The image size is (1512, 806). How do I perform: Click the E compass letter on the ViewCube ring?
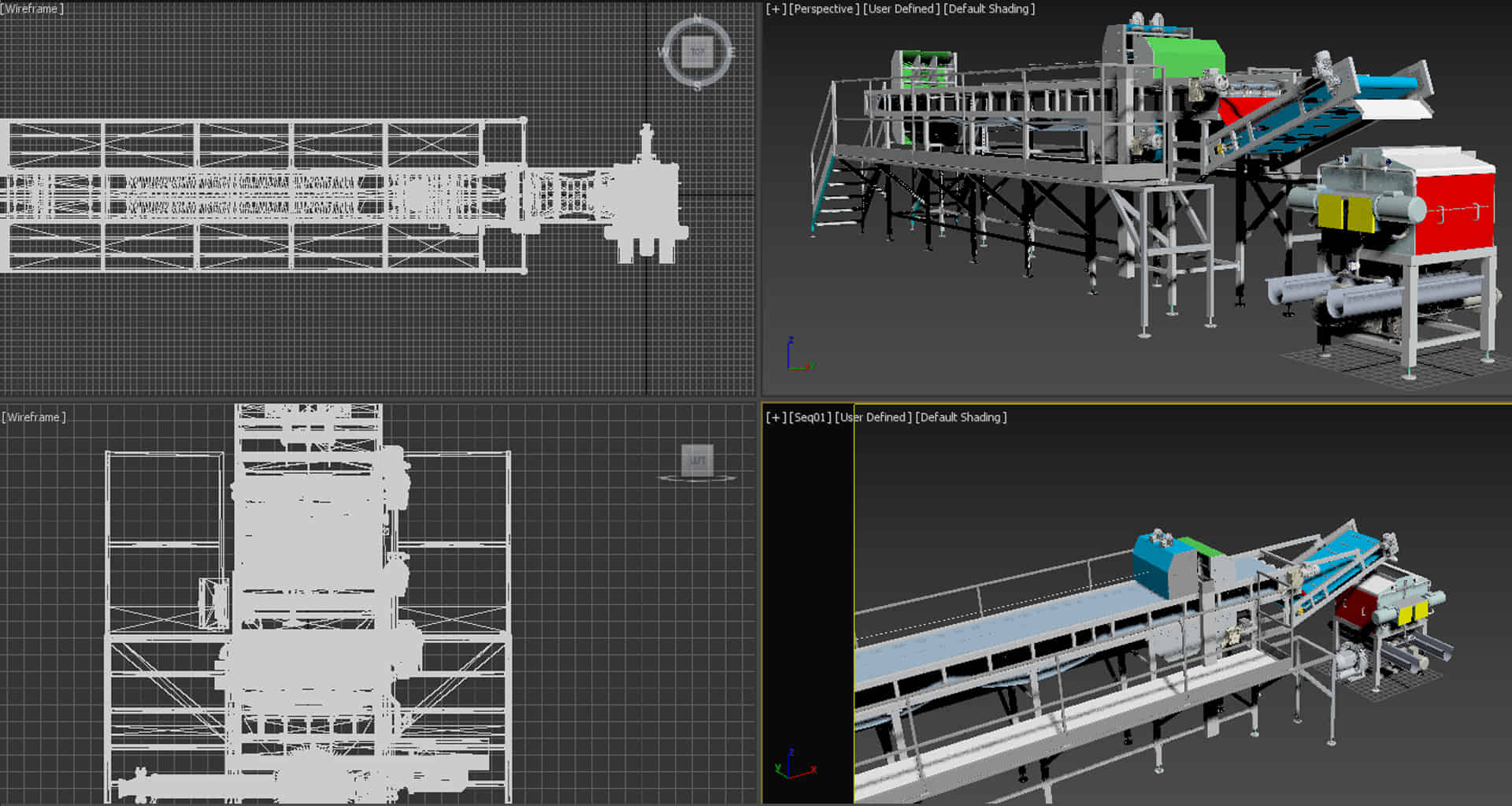[x=731, y=52]
